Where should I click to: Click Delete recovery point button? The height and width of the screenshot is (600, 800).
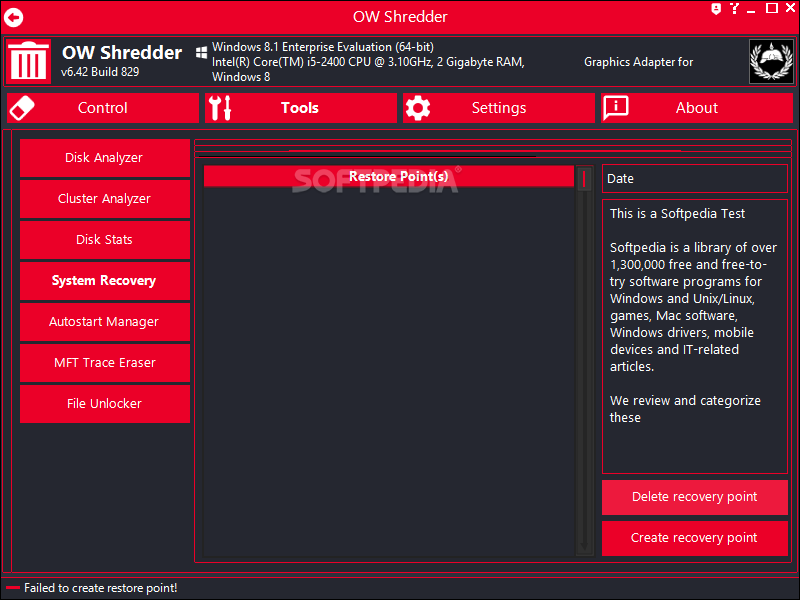point(694,497)
